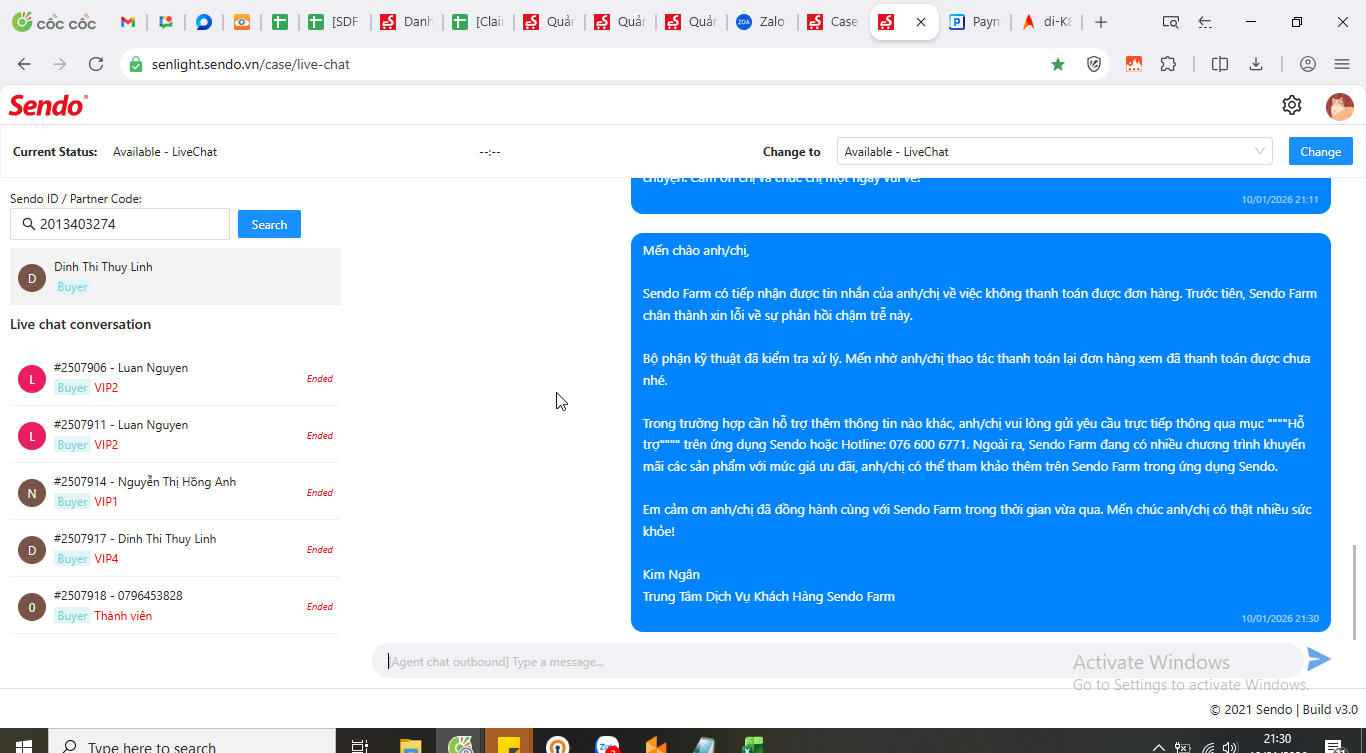The height and width of the screenshot is (753, 1366).
Task: Switch to the Gmail tab
Action: point(127,22)
